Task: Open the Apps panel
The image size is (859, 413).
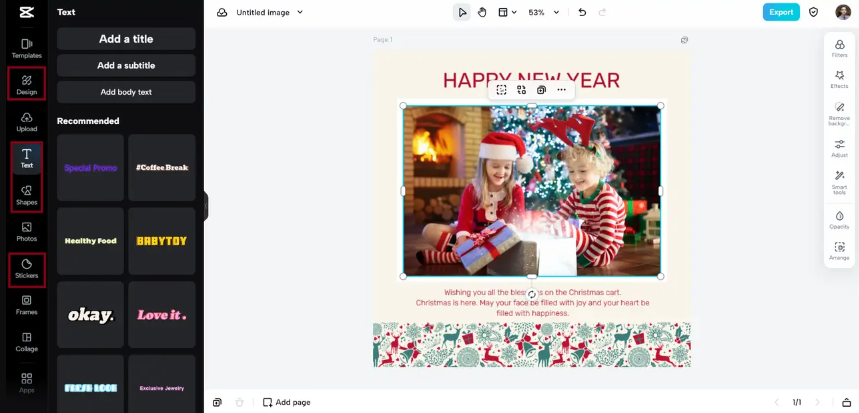Action: 26,383
